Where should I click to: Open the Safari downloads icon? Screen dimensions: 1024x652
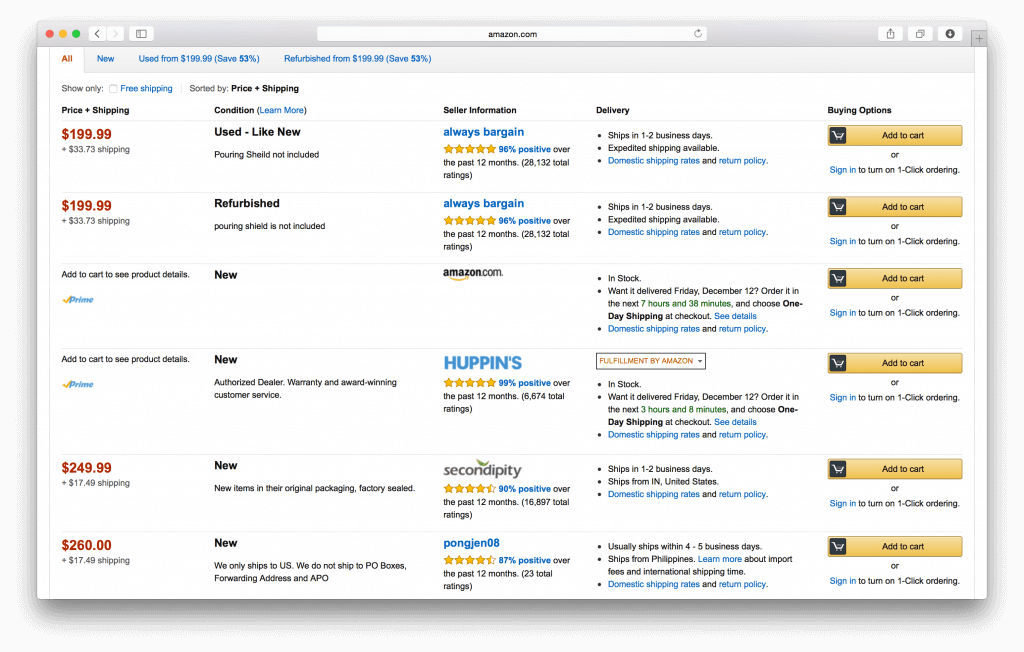pos(950,34)
